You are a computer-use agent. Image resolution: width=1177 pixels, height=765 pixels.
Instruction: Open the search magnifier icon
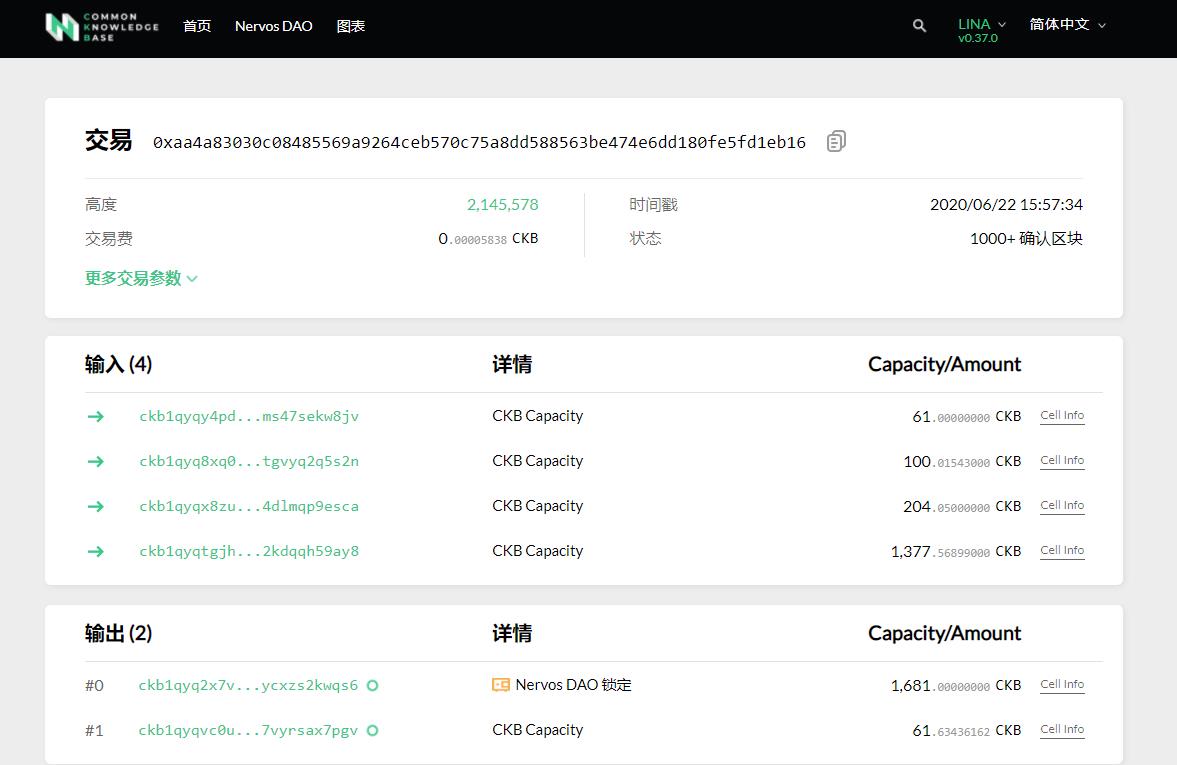coord(919,26)
